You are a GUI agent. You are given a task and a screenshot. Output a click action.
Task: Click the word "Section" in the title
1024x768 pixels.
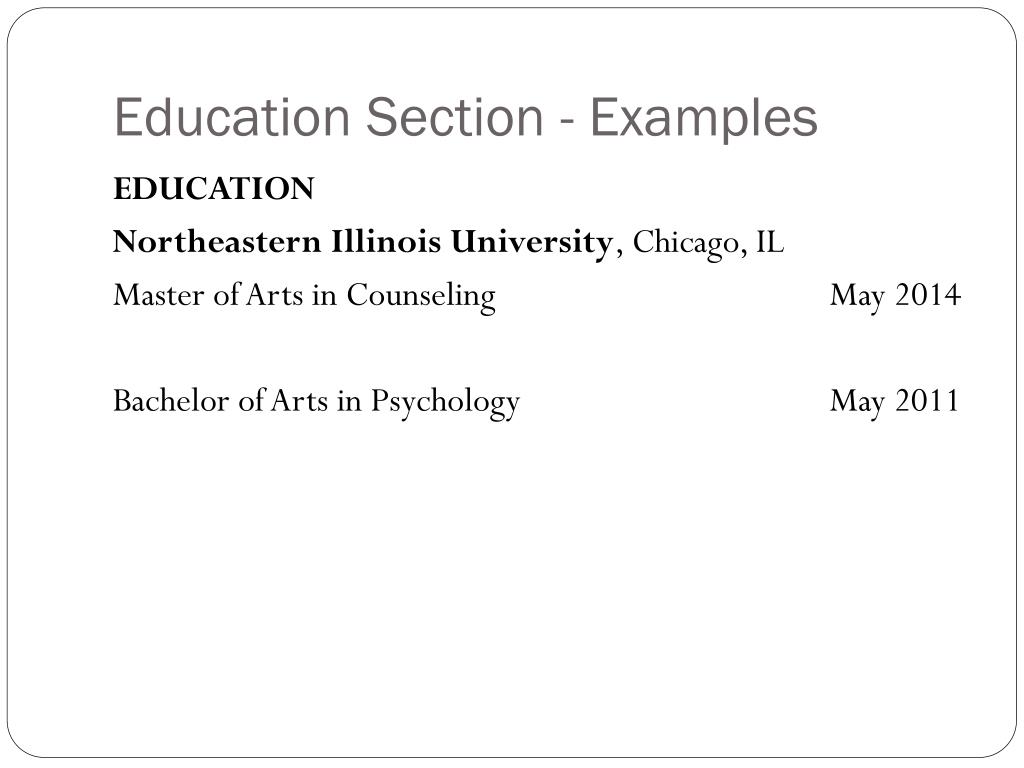(454, 118)
